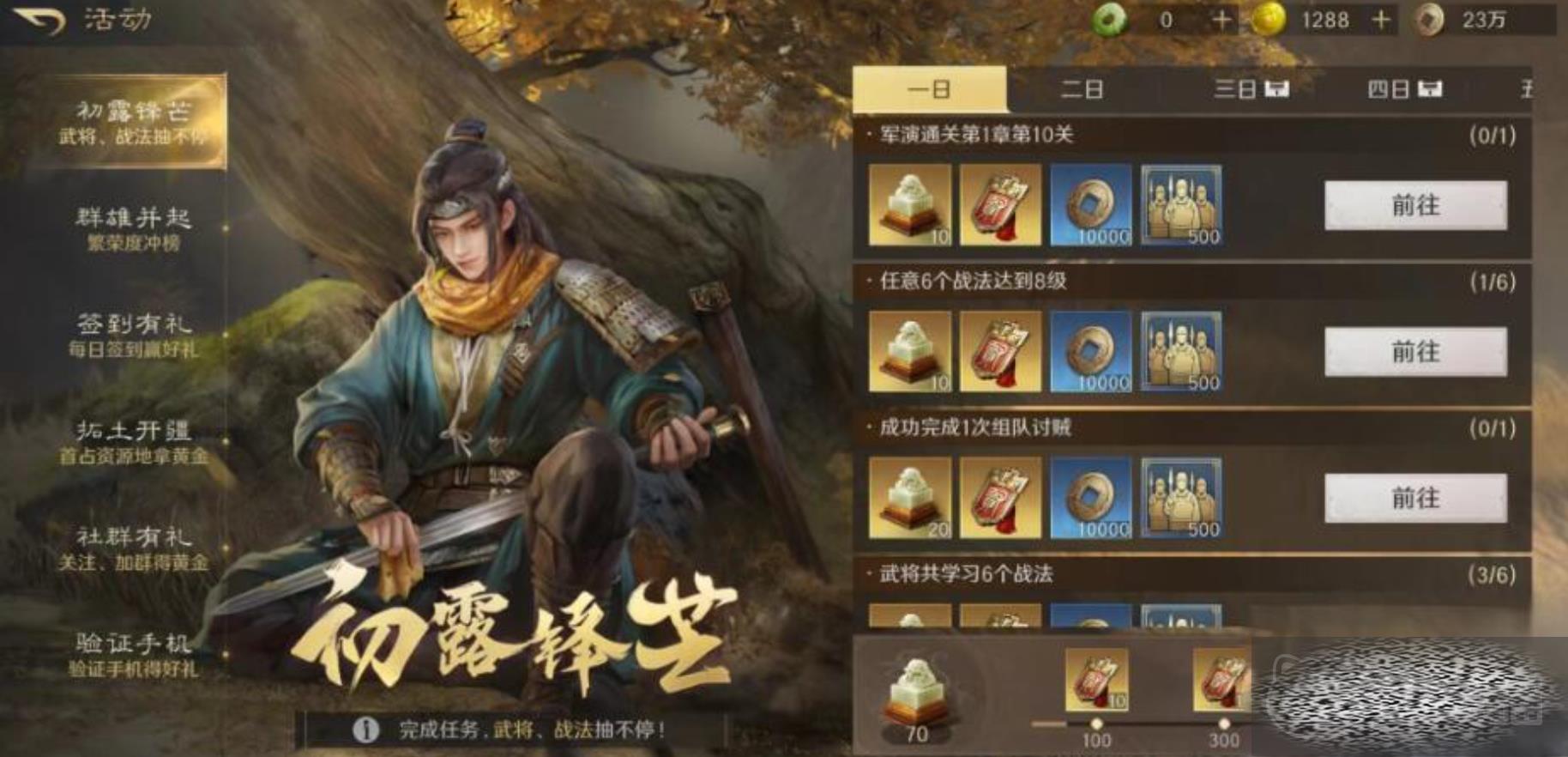This screenshot has height=757, width=1568.
Task: Tap red scroll reward in 任意6个战法 task
Action: point(1001,352)
